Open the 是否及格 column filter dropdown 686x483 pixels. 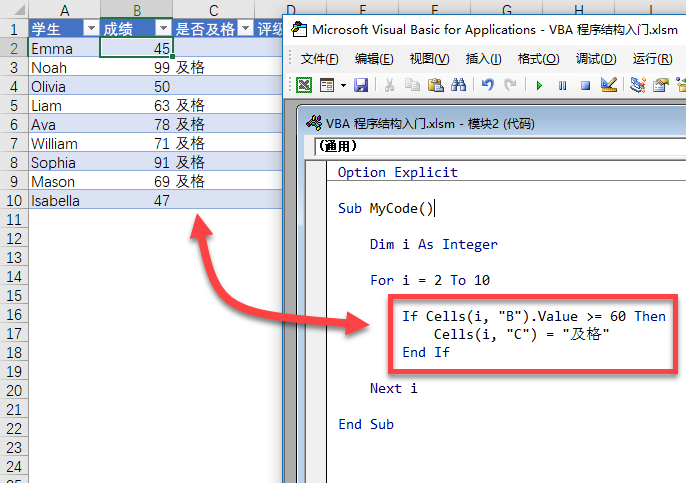243,29
